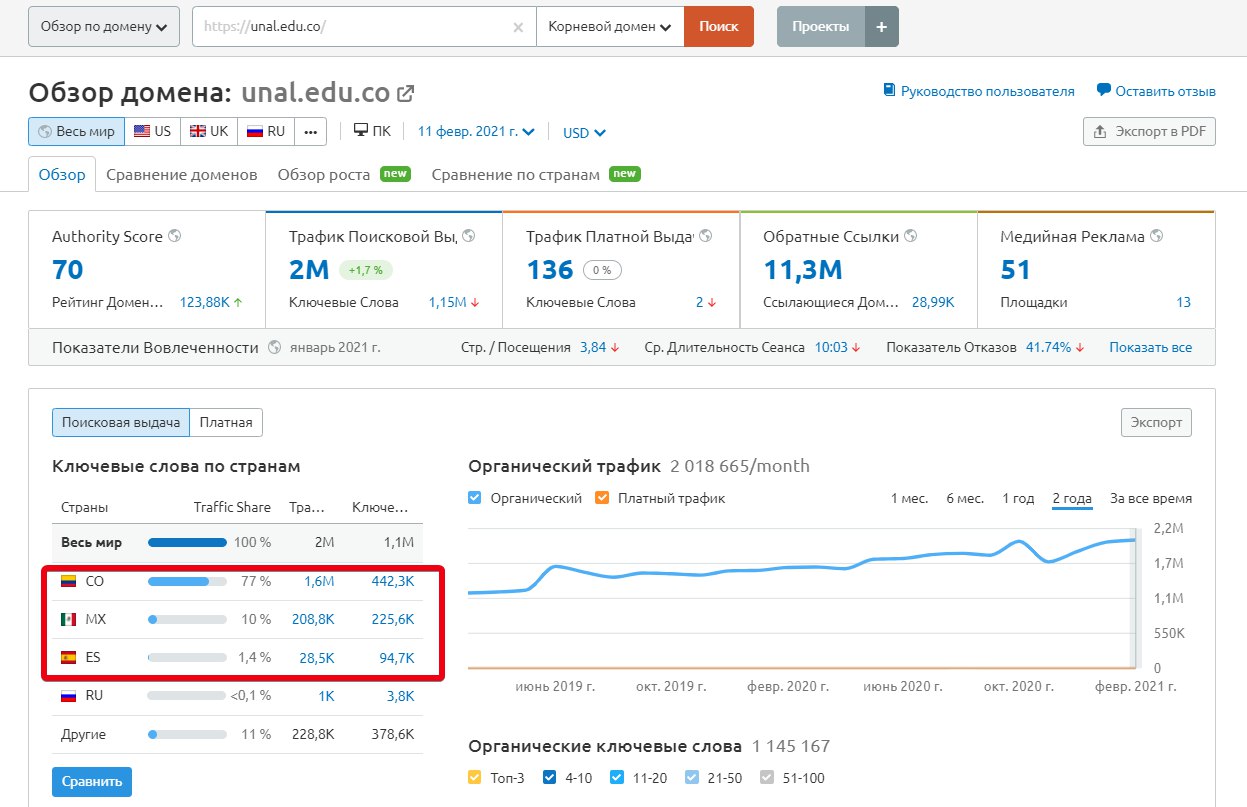The height and width of the screenshot is (807, 1247).
Task: Open more countries ellipsis button
Action: pos(310,131)
